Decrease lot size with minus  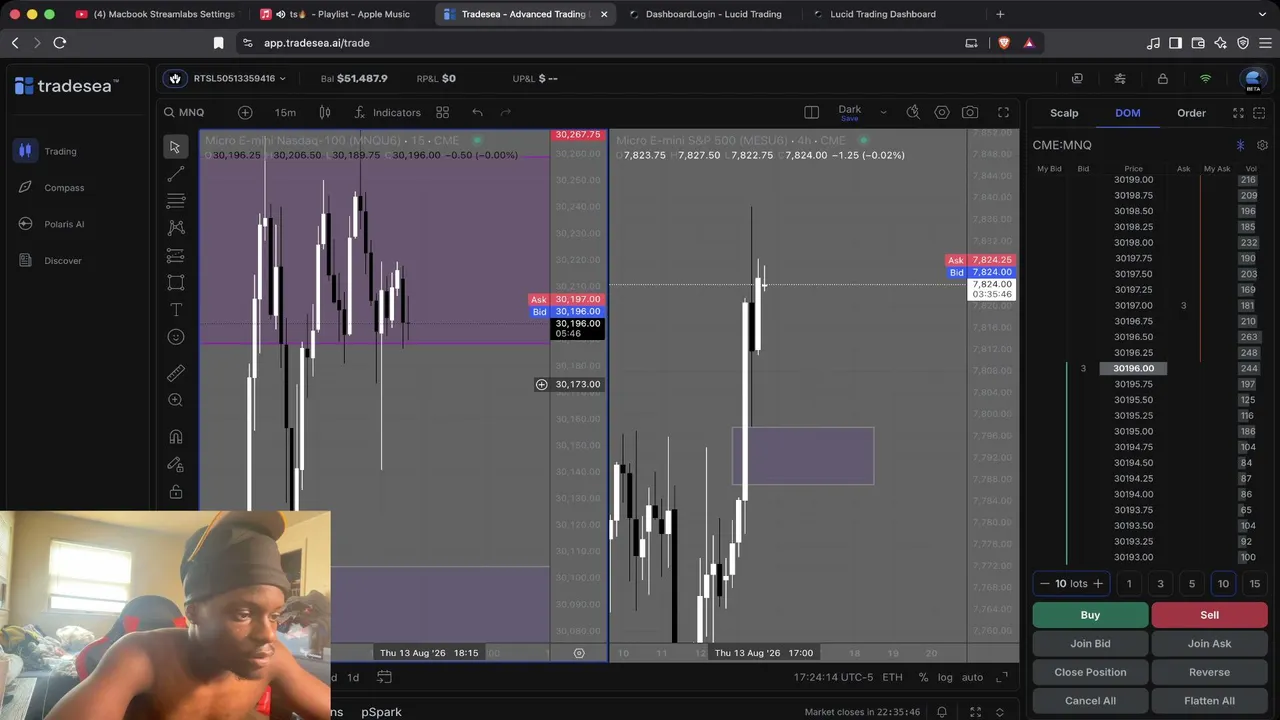[x=1045, y=584]
